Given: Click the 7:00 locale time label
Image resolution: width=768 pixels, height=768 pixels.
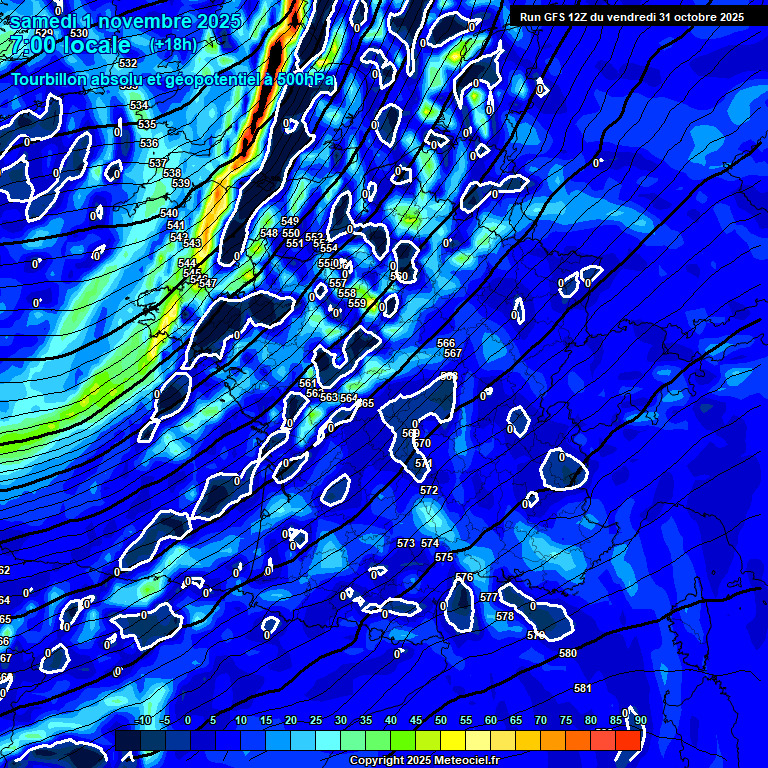Looking at the screenshot, I should pos(70,46).
